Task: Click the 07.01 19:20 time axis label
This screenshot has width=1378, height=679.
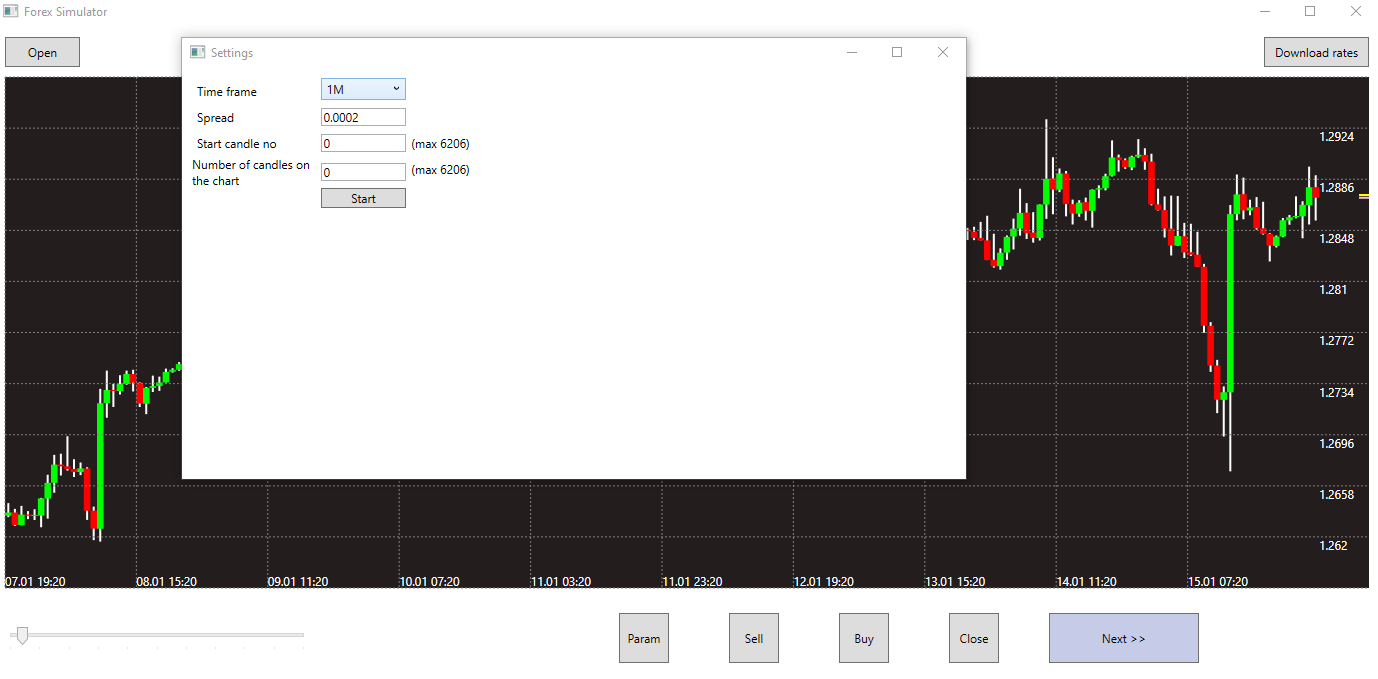Action: pos(35,581)
